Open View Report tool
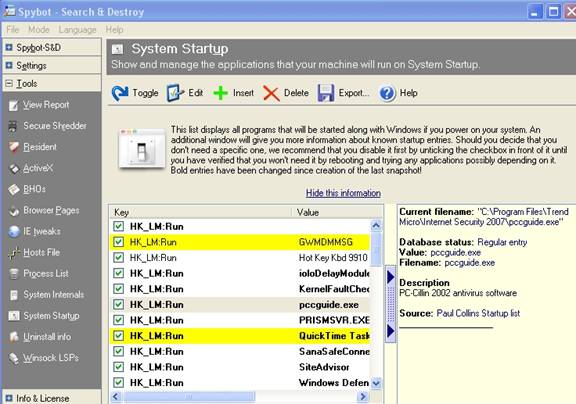 pos(46,105)
